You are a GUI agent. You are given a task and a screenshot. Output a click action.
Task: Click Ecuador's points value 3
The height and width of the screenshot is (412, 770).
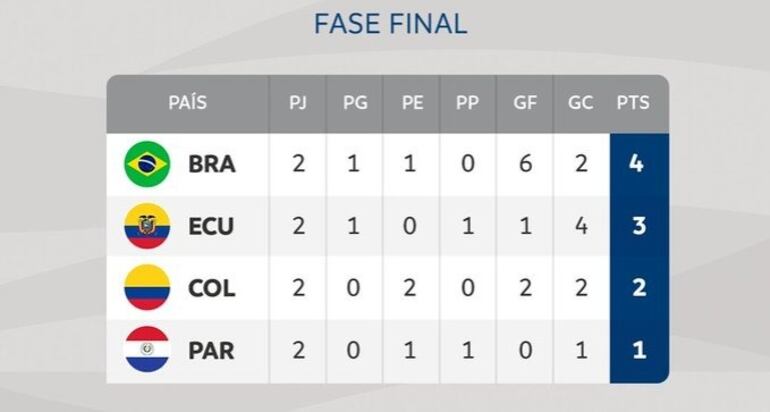coord(637,227)
